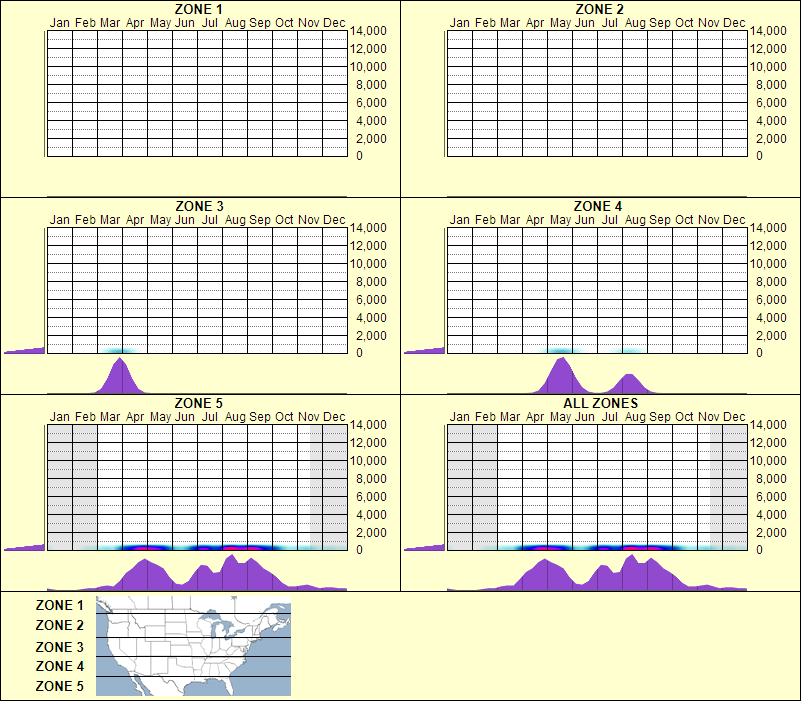This screenshot has height=701, width=801.
Task: Click the Sep label on ZONE 5 chart
Action: tap(260, 417)
